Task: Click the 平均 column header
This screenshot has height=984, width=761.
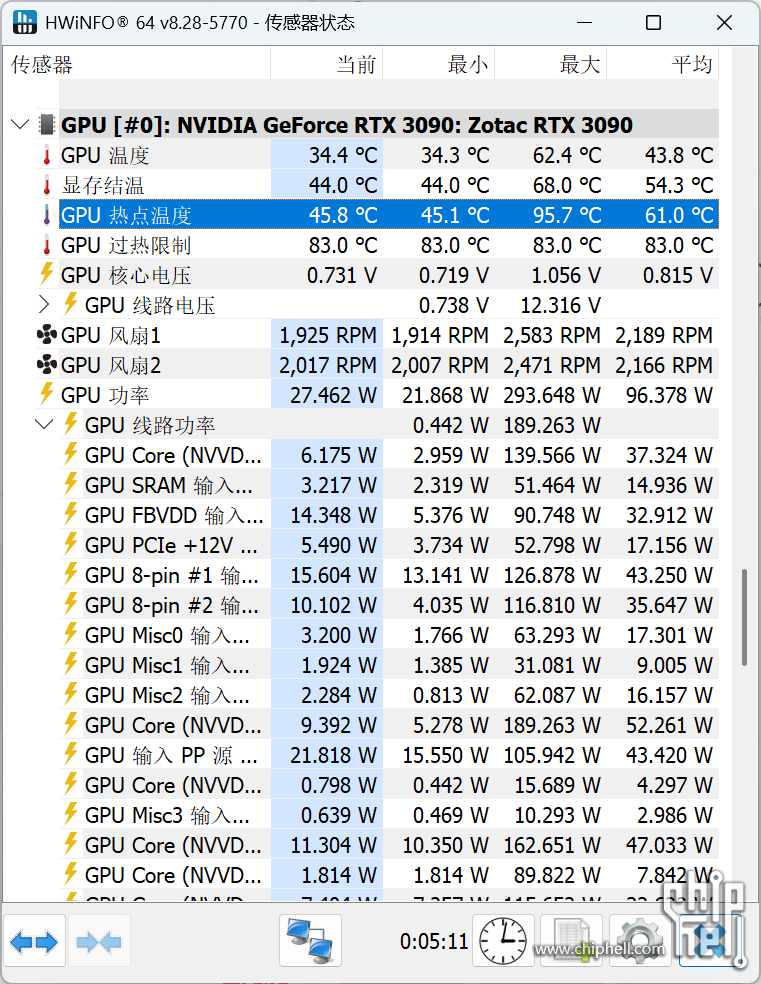Action: pyautogui.click(x=663, y=64)
